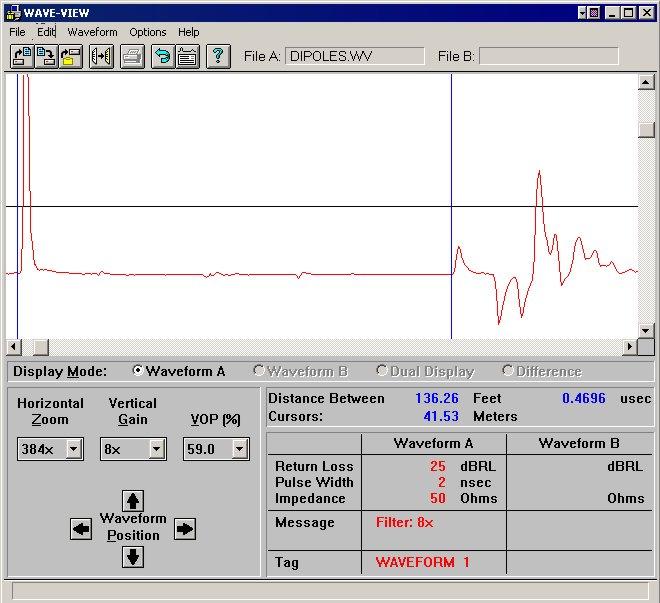Open the Waveform menu
The width and height of the screenshot is (660, 603).
(92, 32)
